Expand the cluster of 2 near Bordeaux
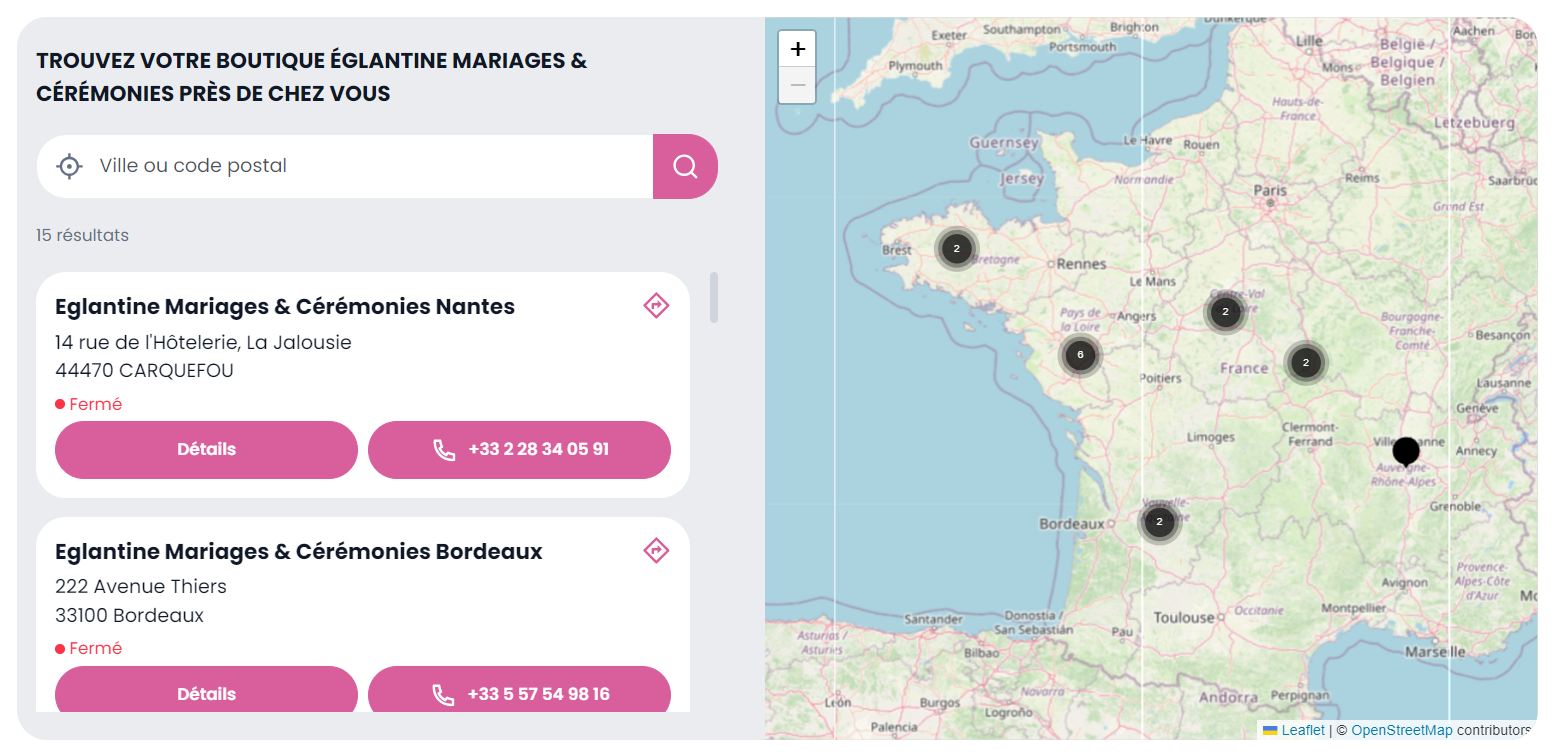 pyautogui.click(x=1159, y=521)
